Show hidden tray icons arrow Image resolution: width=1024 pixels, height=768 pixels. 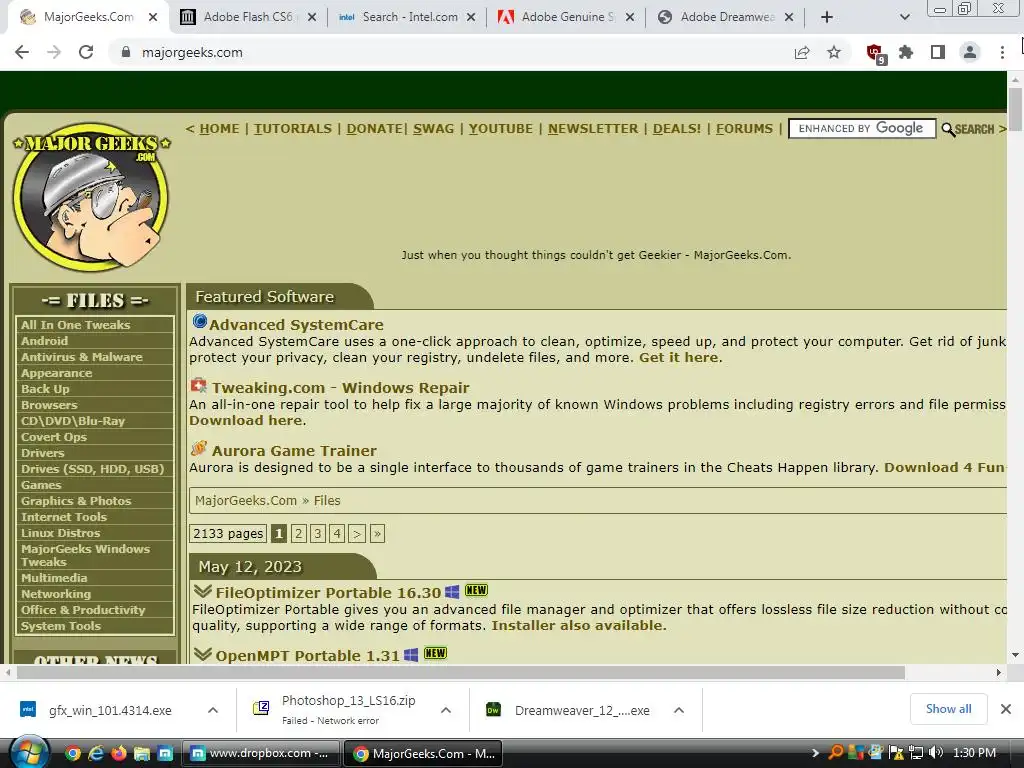pos(815,753)
